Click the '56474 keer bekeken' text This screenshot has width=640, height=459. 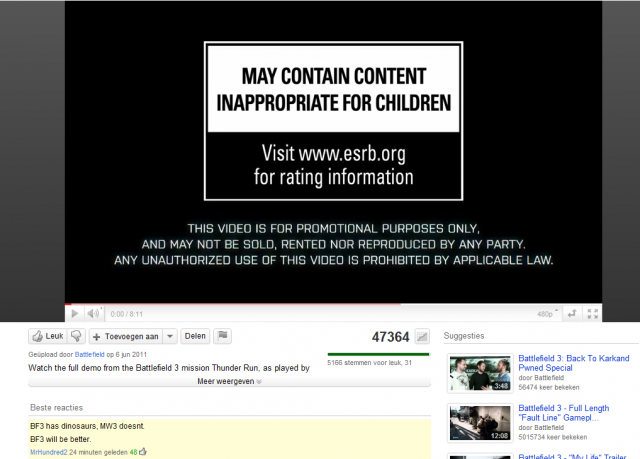click(549, 387)
